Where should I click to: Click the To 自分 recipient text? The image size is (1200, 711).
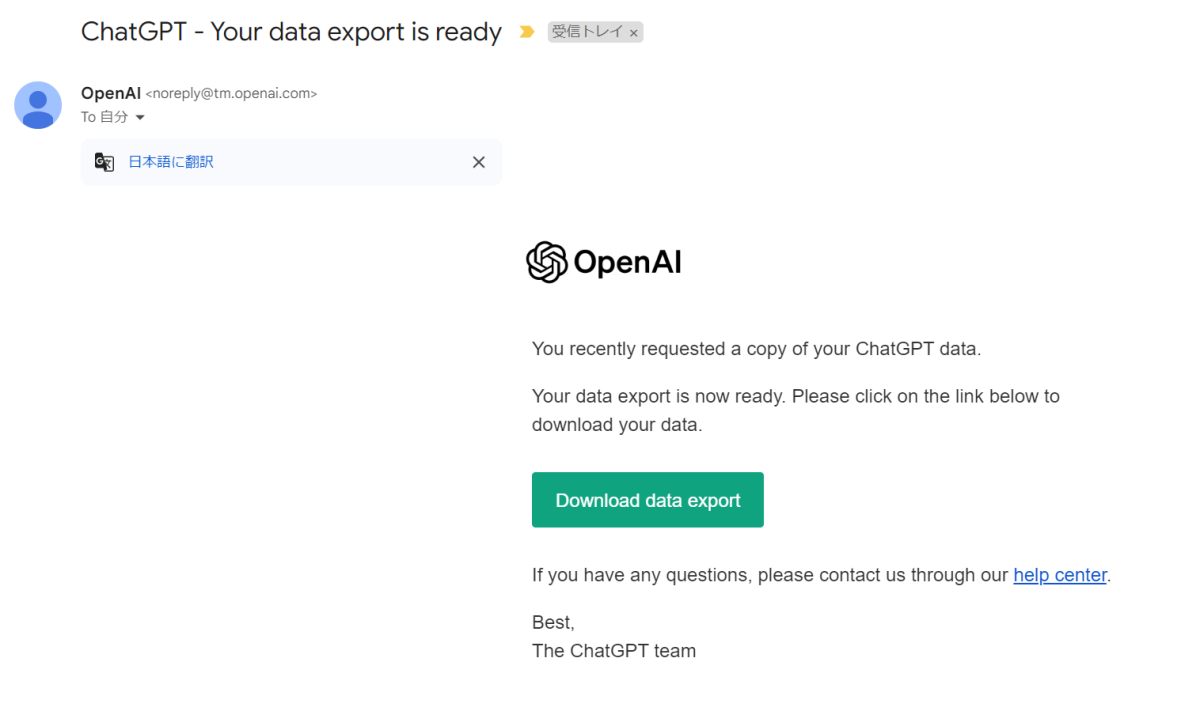pos(105,117)
